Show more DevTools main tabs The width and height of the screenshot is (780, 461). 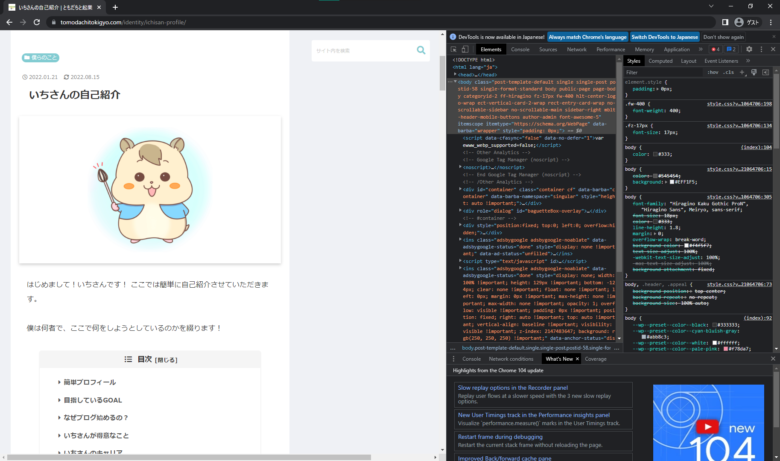tap(700, 49)
